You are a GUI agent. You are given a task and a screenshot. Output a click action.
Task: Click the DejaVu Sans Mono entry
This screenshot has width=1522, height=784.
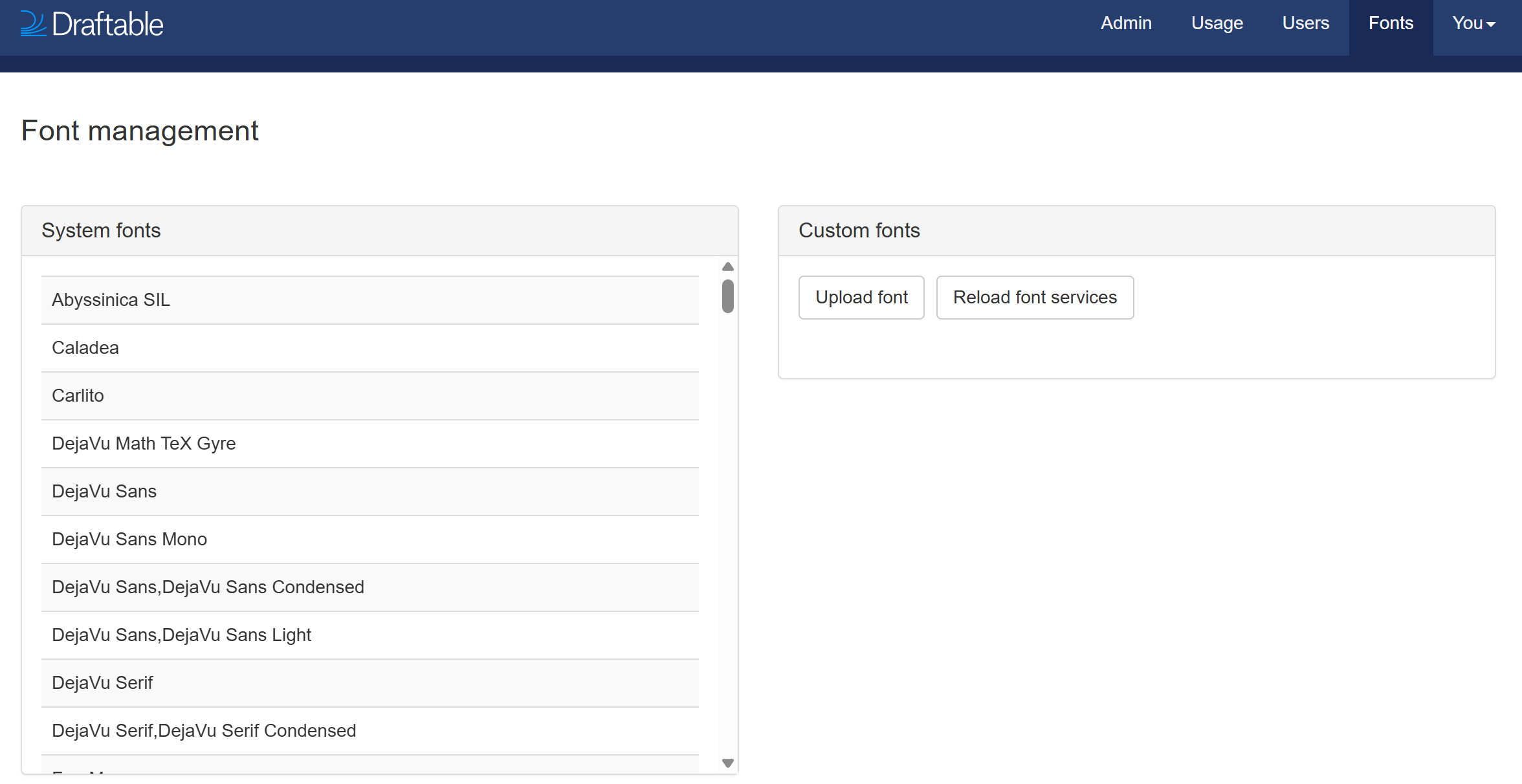point(370,539)
